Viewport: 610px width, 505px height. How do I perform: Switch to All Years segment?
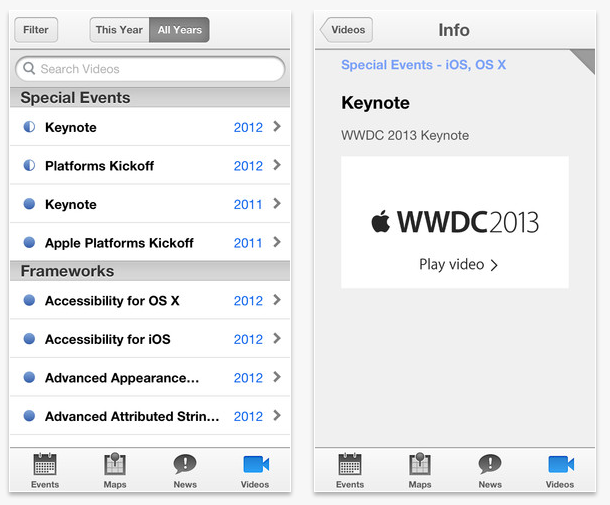(x=179, y=30)
